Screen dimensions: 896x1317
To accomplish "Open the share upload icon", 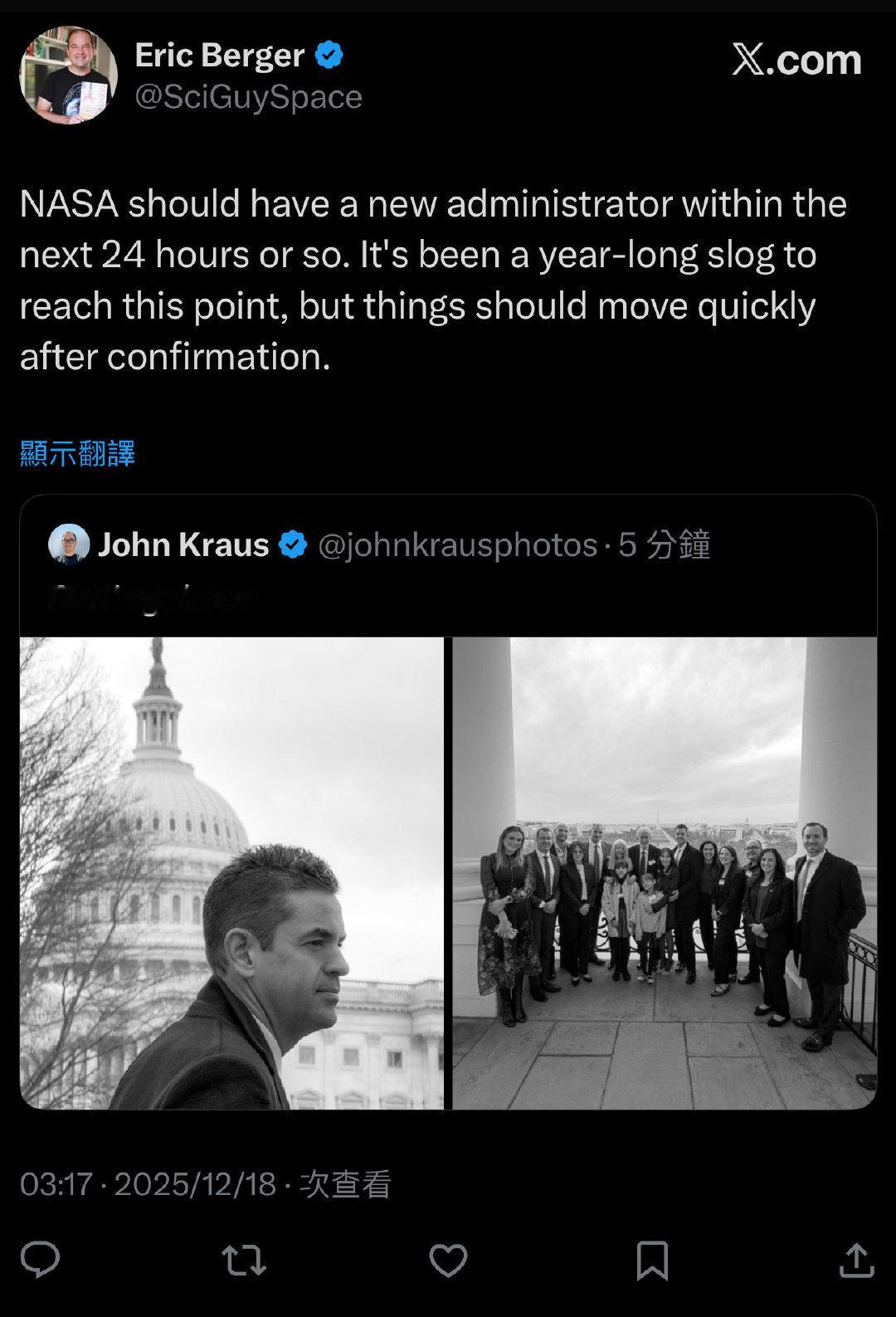I will pos(856,1259).
